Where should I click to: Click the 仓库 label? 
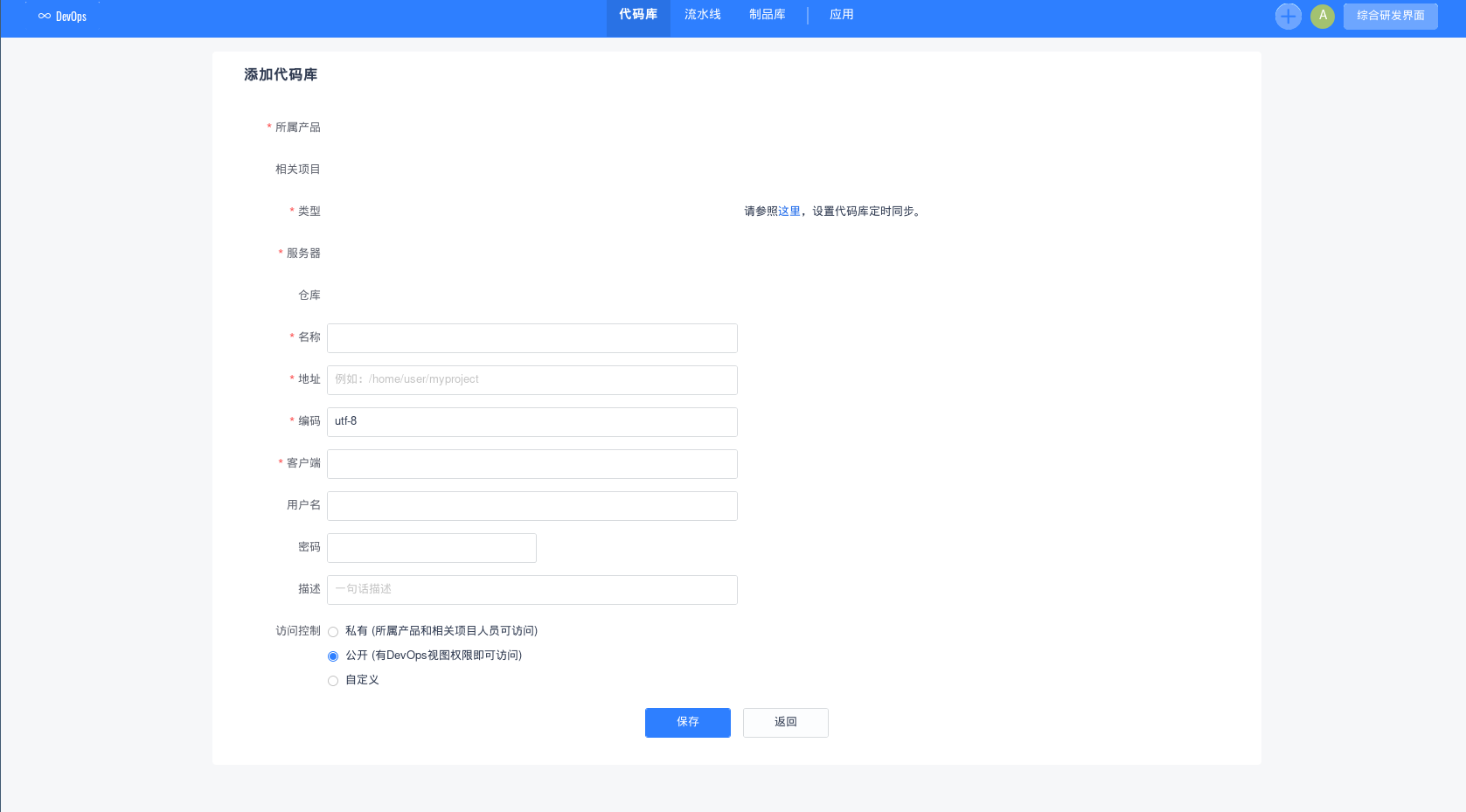(309, 295)
